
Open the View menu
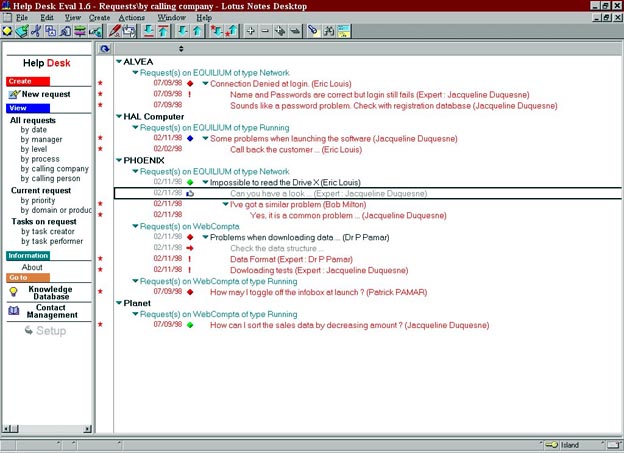(x=73, y=18)
